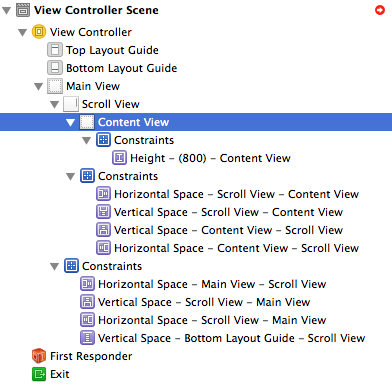
Task: Collapse the Scroll View disclosure triangle
Action: (55, 105)
